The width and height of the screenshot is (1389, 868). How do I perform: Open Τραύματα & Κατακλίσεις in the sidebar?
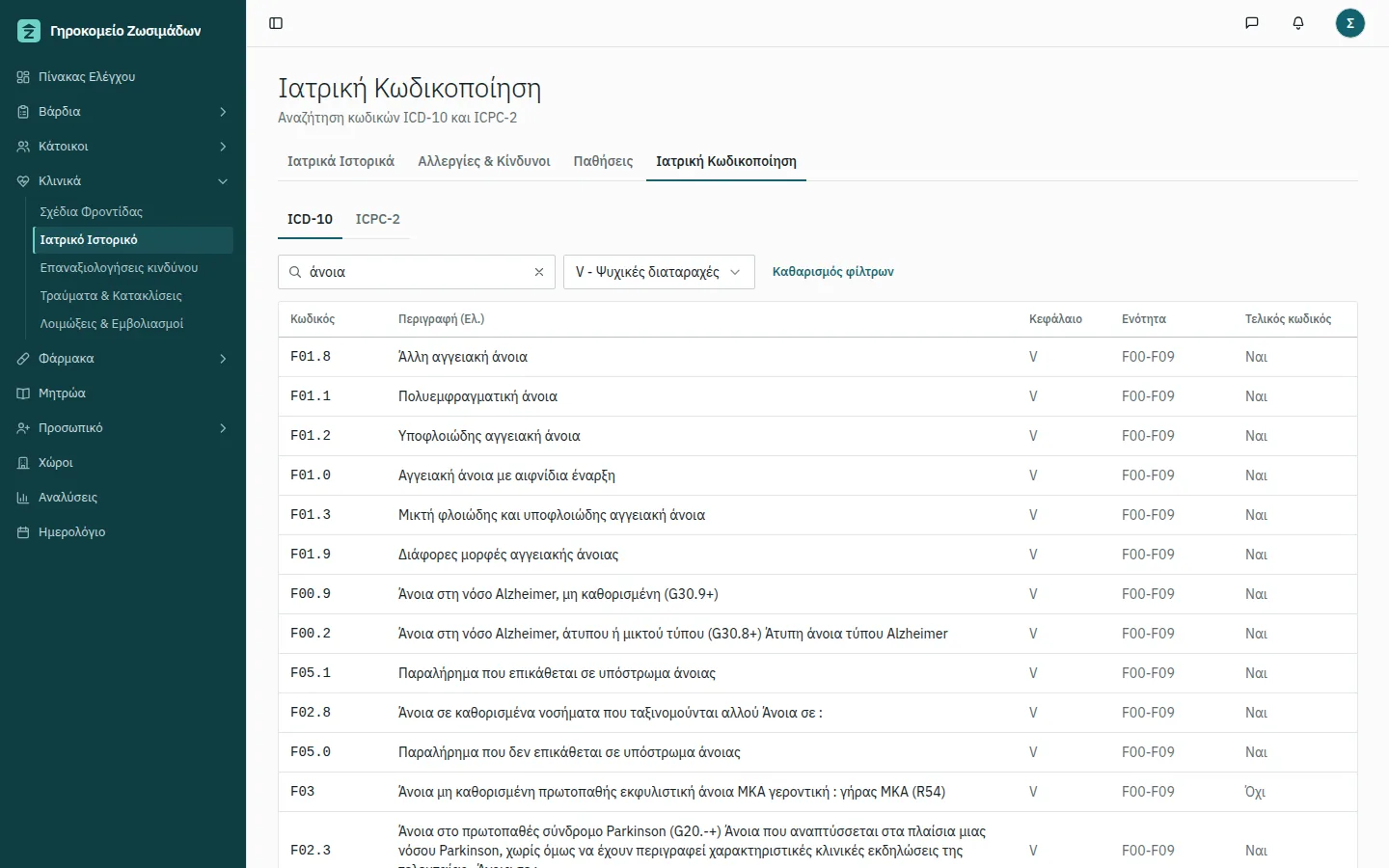click(x=132, y=296)
